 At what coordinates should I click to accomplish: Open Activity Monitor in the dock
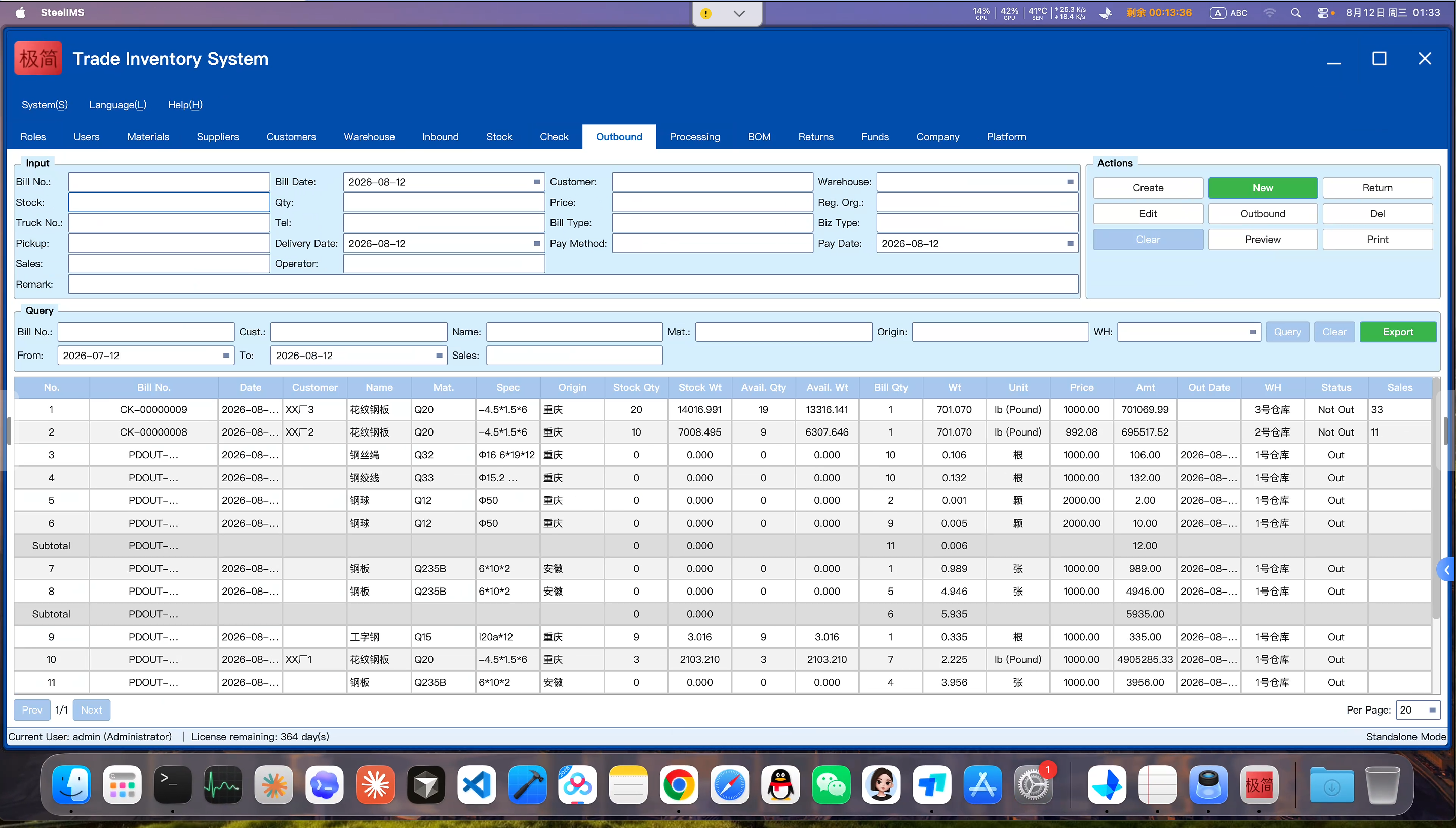(x=223, y=785)
